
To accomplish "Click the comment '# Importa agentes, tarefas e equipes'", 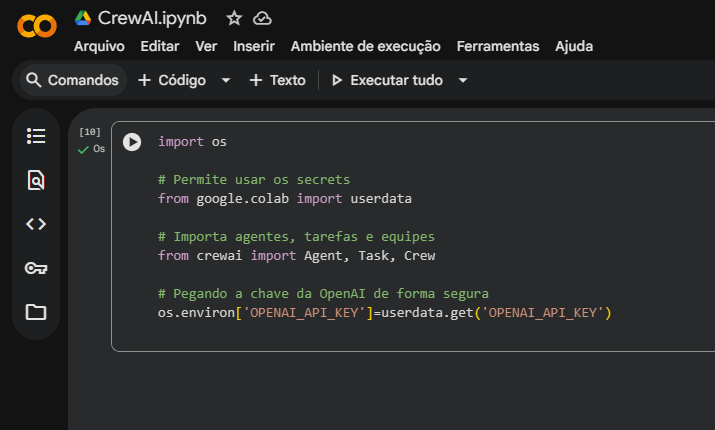I will 296,237.
